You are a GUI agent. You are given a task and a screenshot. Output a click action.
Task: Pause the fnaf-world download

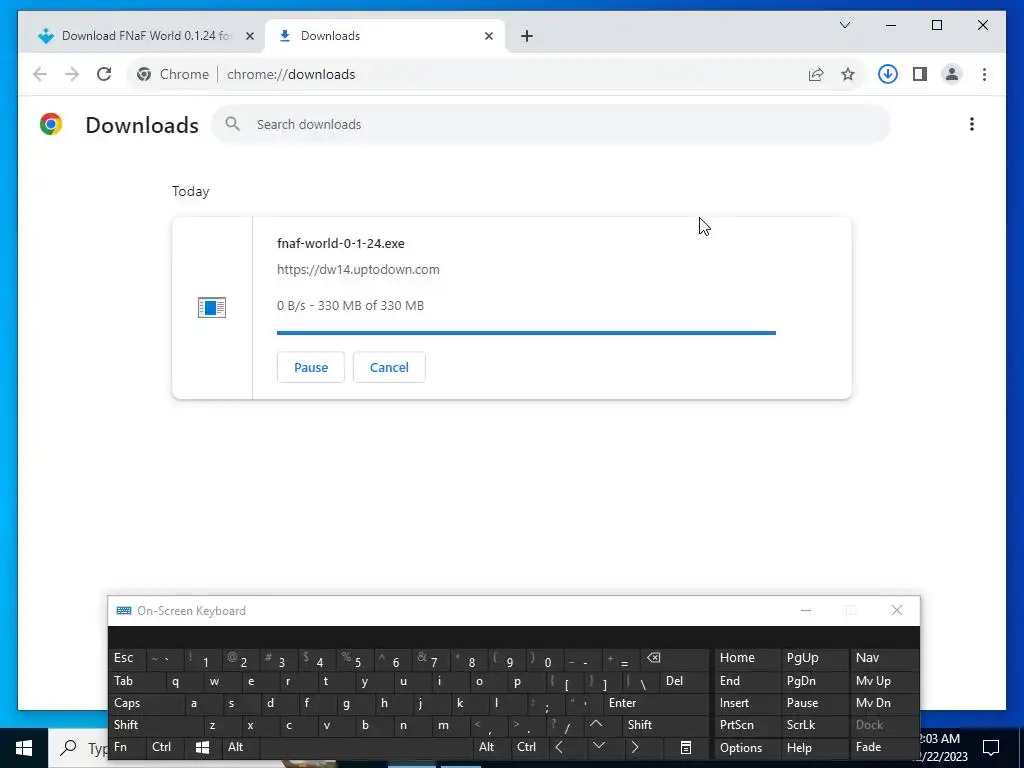click(x=311, y=367)
